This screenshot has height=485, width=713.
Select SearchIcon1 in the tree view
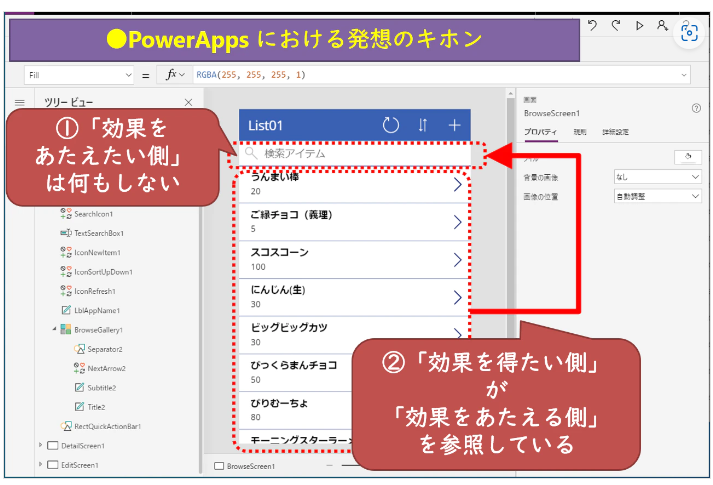(x=94, y=214)
